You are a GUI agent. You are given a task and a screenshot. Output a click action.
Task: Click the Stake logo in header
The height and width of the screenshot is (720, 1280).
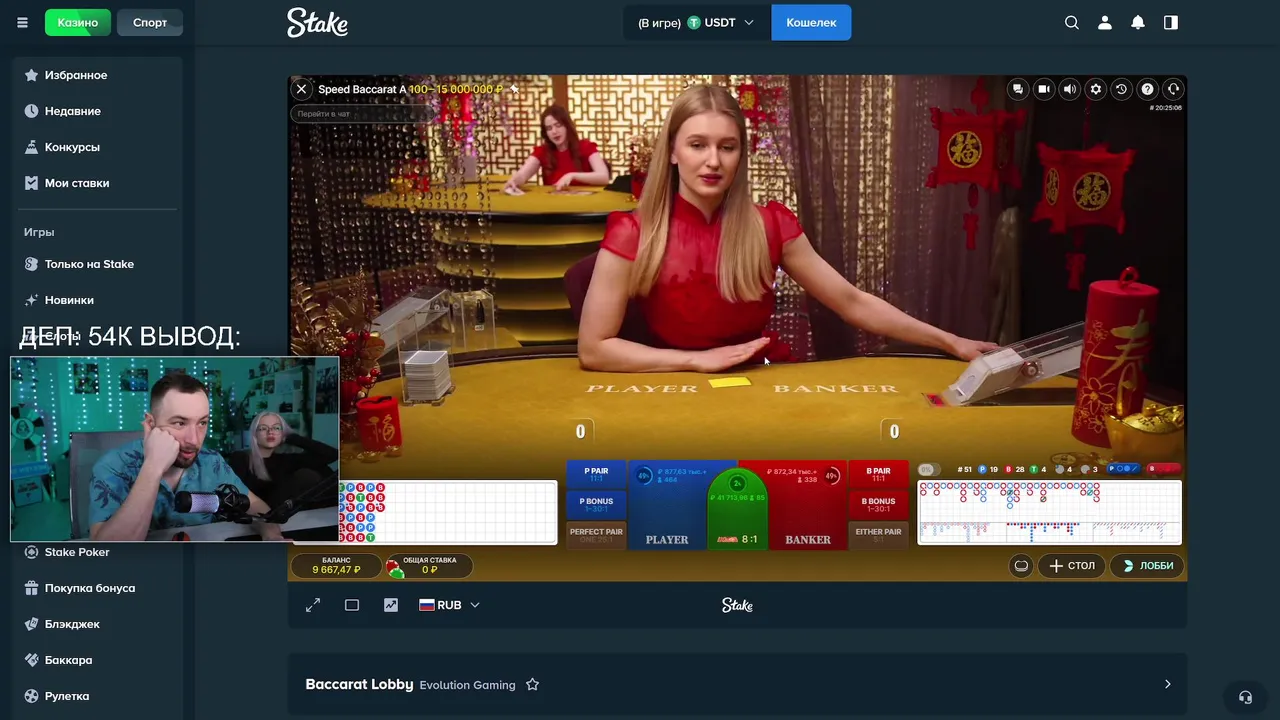tap(317, 22)
